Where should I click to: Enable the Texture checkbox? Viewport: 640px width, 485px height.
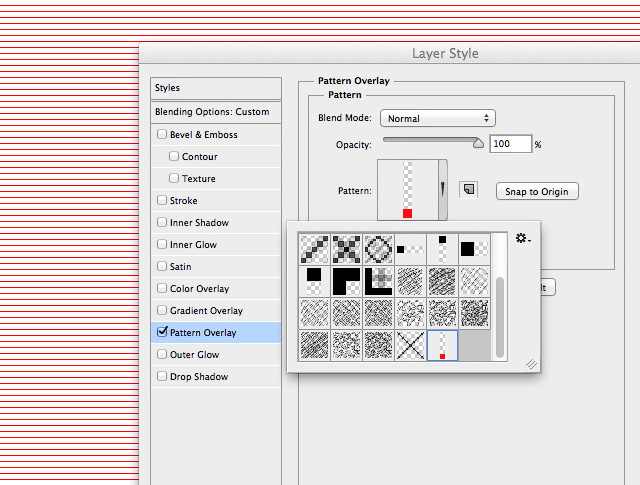(x=174, y=178)
